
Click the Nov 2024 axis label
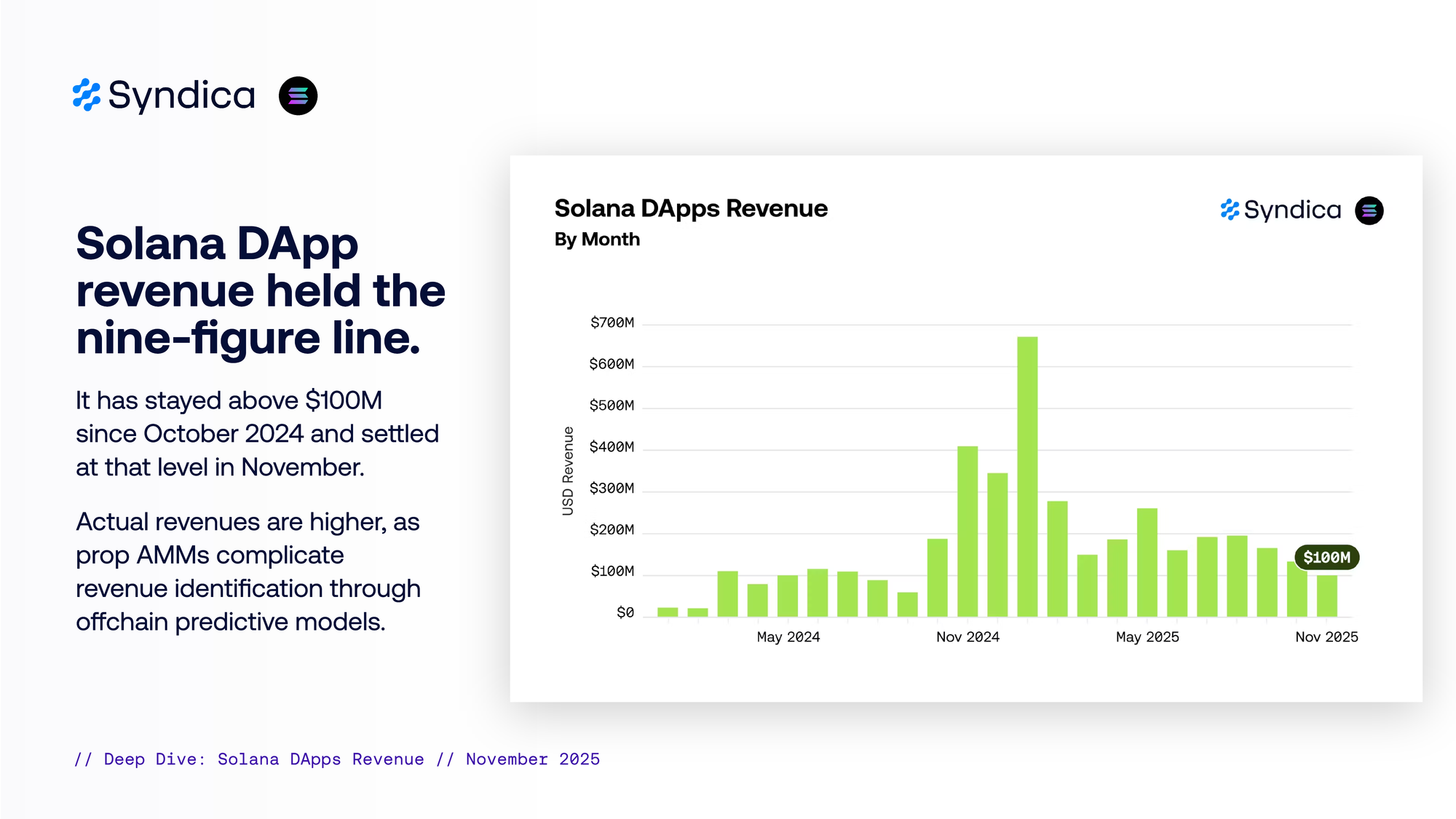coord(968,637)
